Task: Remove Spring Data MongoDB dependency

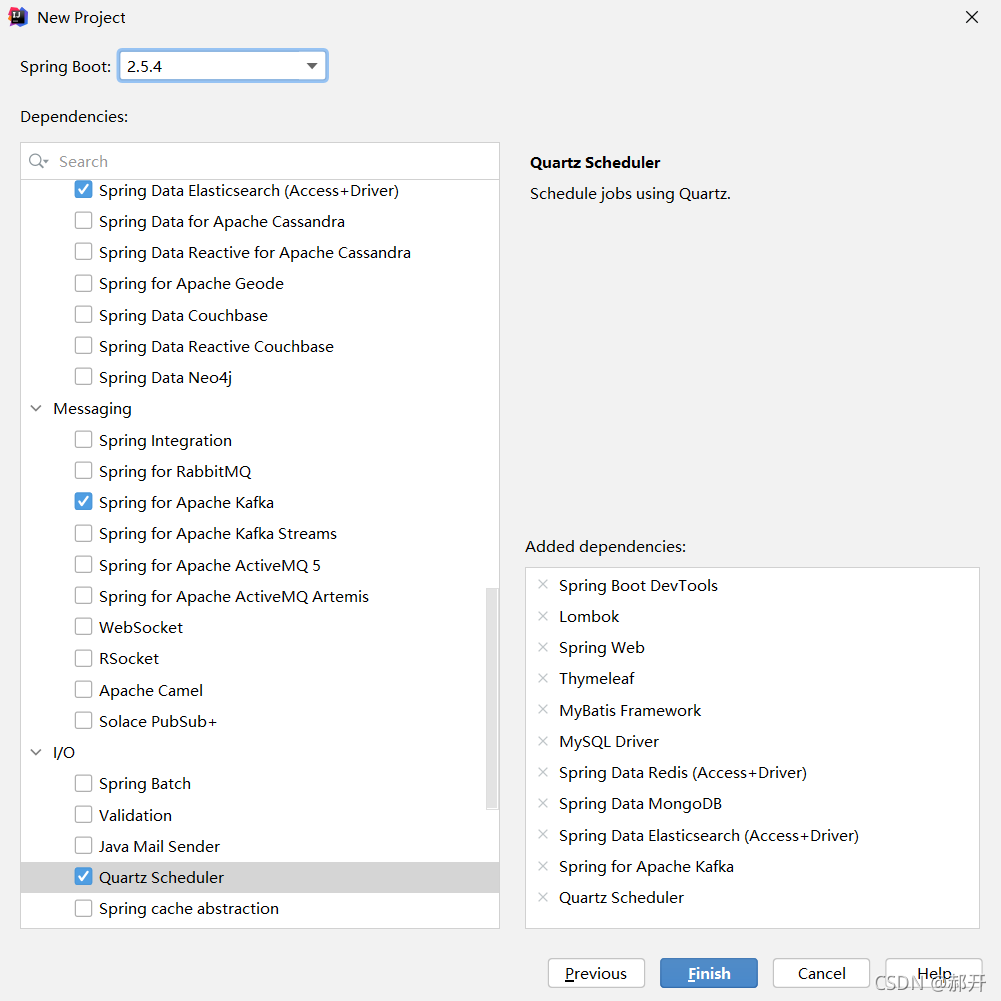Action: point(543,802)
